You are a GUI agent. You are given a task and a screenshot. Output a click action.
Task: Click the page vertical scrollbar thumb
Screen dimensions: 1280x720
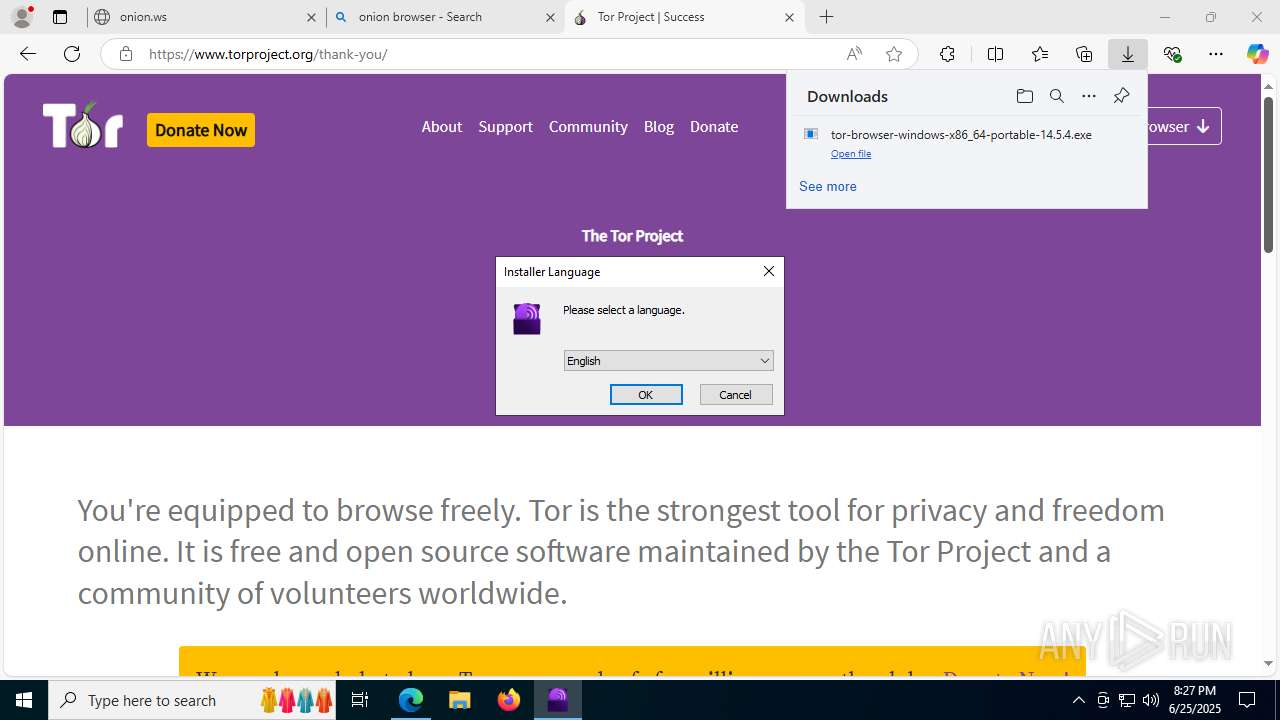click(x=1268, y=173)
